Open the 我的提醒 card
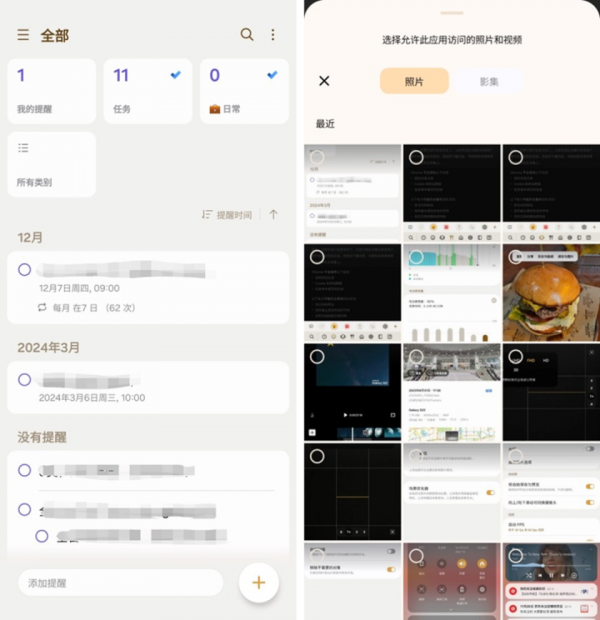The width and height of the screenshot is (600, 620). pyautogui.click(x=52, y=91)
